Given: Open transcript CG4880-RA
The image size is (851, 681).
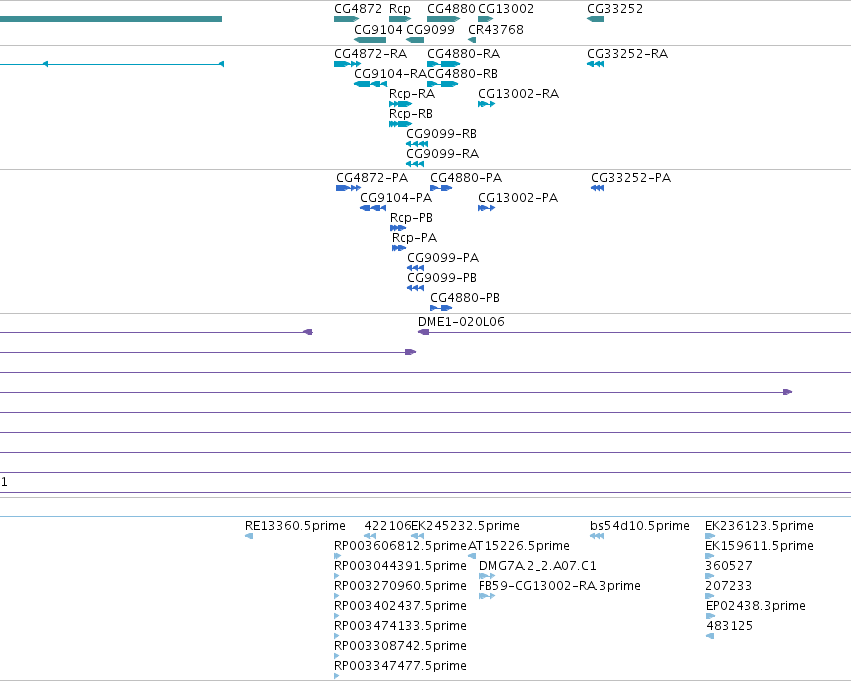Looking at the screenshot, I should 463,54.
